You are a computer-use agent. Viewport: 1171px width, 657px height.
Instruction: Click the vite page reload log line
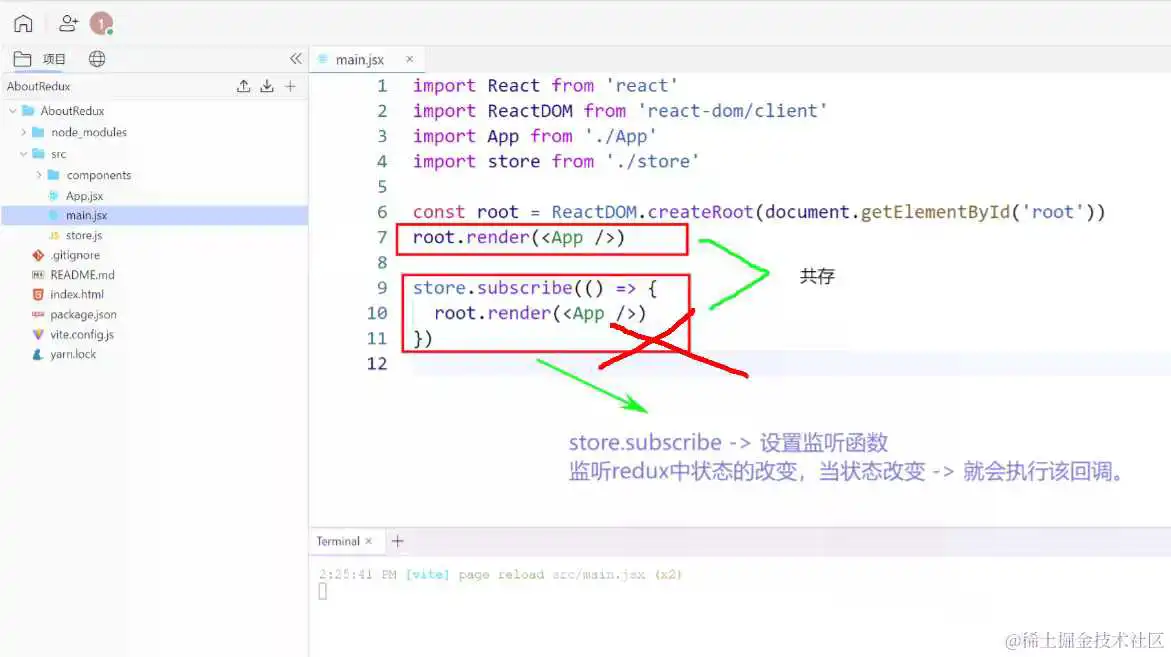tap(500, 574)
